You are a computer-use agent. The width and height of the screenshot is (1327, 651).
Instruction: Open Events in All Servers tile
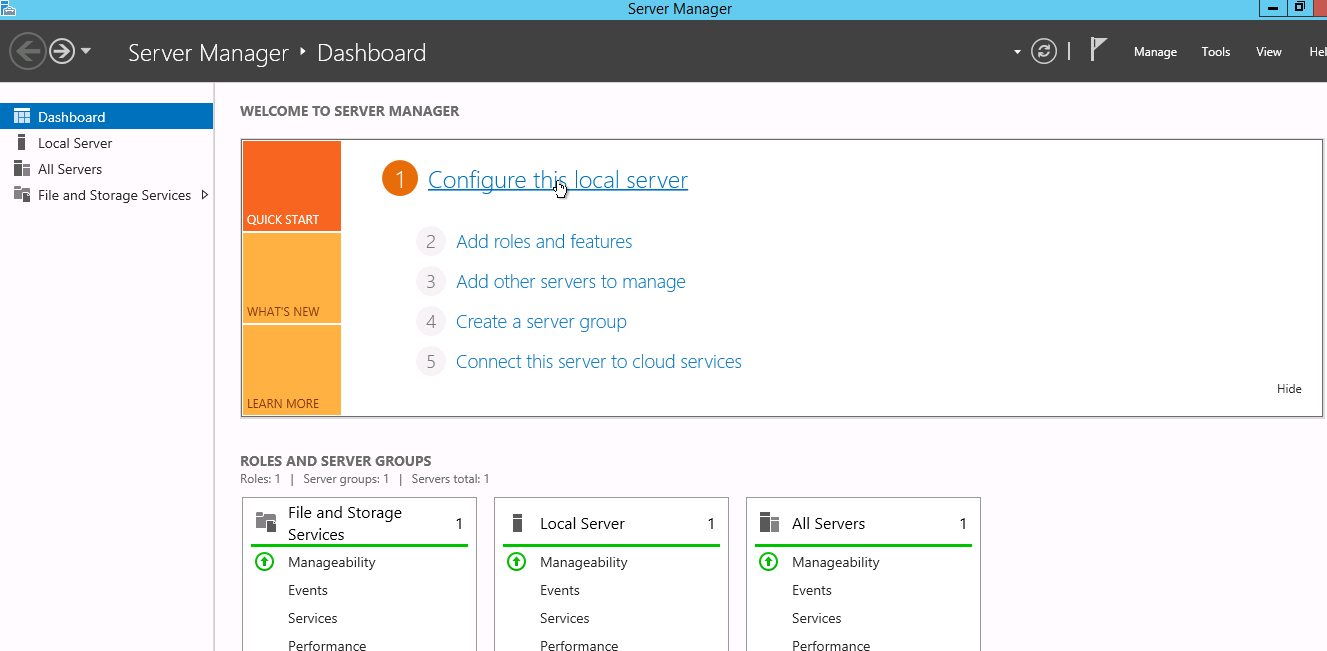(x=812, y=590)
